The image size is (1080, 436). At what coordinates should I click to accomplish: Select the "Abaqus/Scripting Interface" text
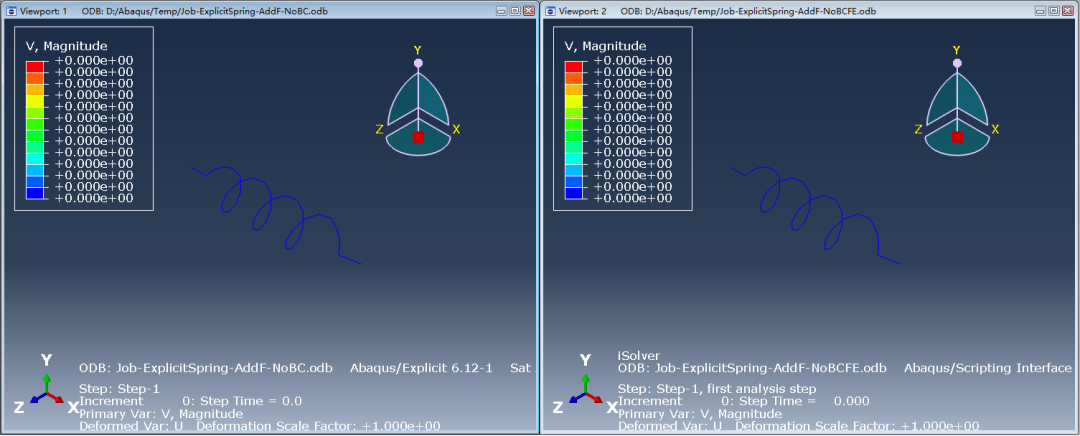click(988, 368)
